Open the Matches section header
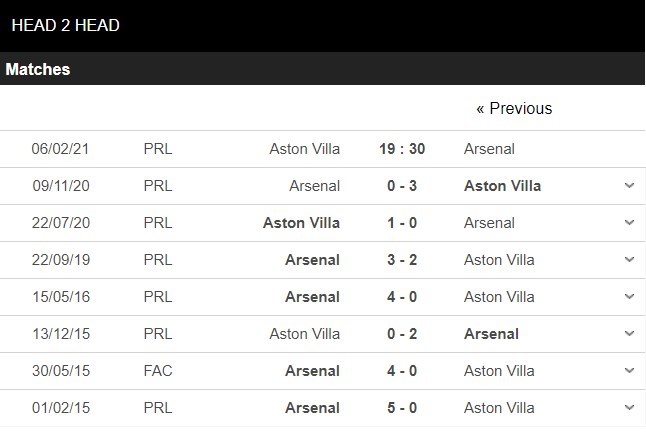The height and width of the screenshot is (433, 646). pos(38,69)
